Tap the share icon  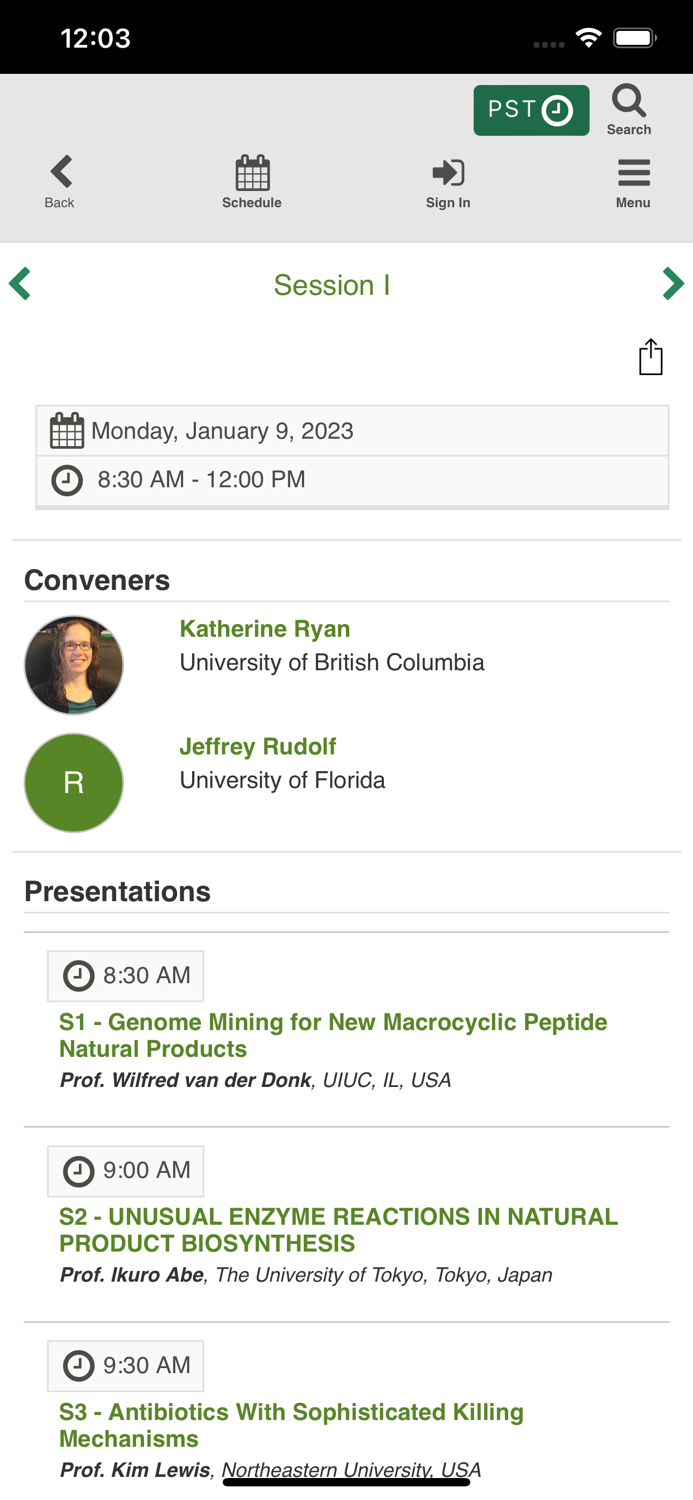pos(651,357)
